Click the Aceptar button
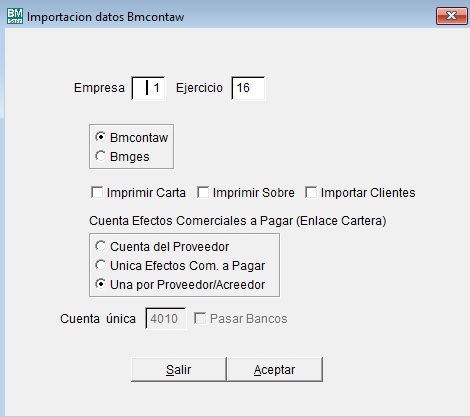This screenshot has height=417, width=470. coord(275,369)
